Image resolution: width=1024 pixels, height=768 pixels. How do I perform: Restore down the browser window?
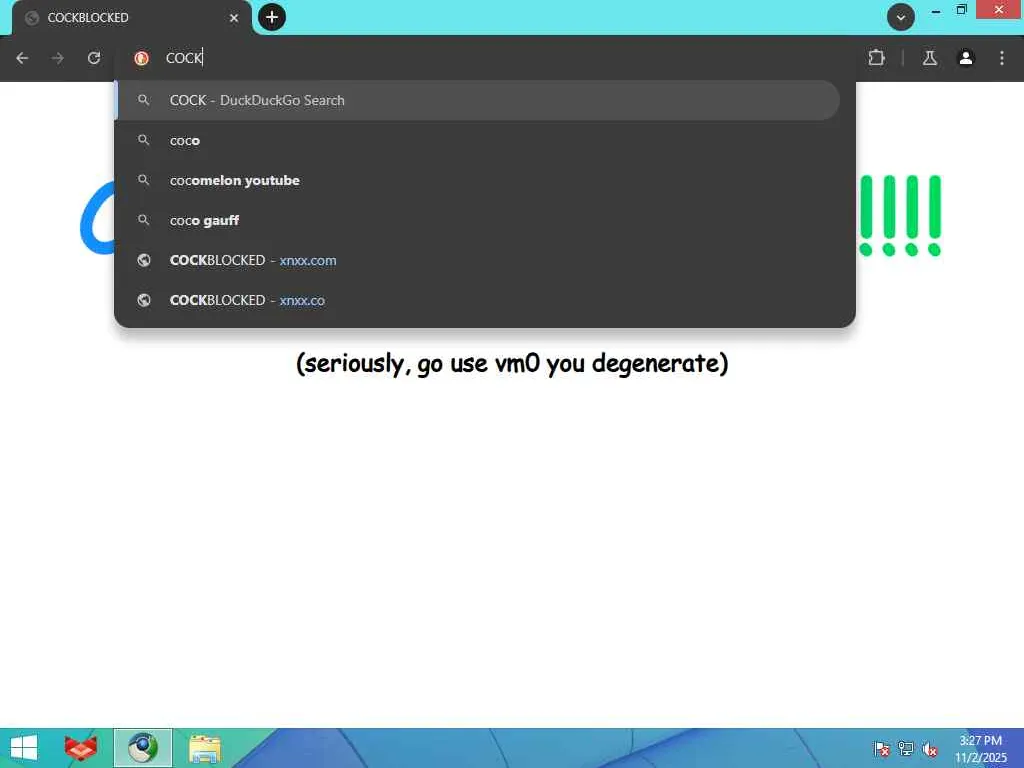(961, 10)
